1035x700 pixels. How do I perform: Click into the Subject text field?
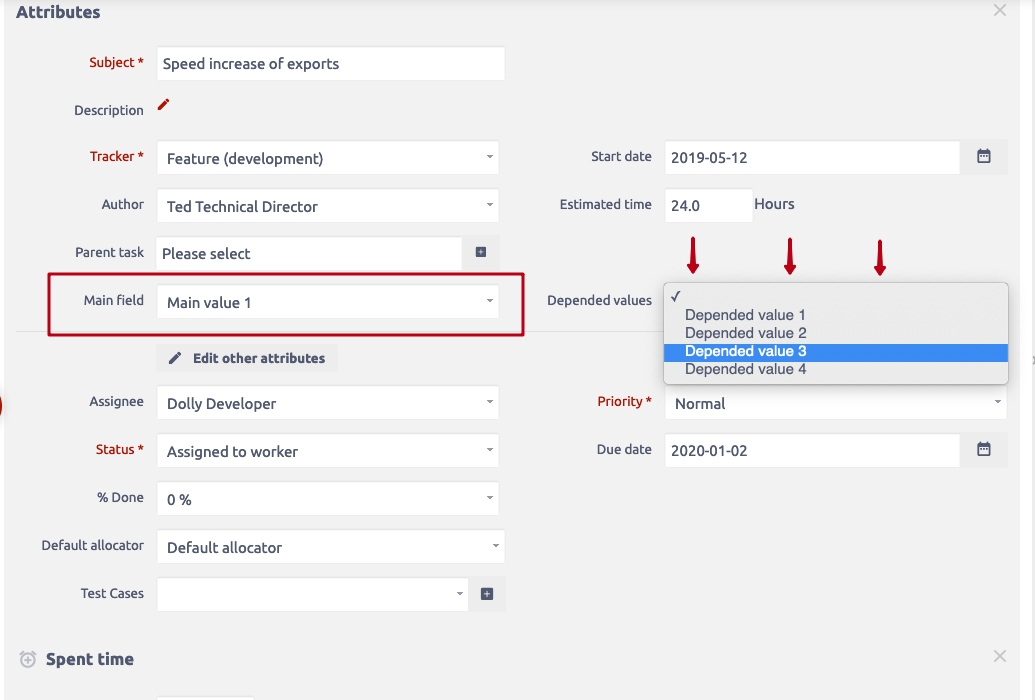tap(330, 64)
